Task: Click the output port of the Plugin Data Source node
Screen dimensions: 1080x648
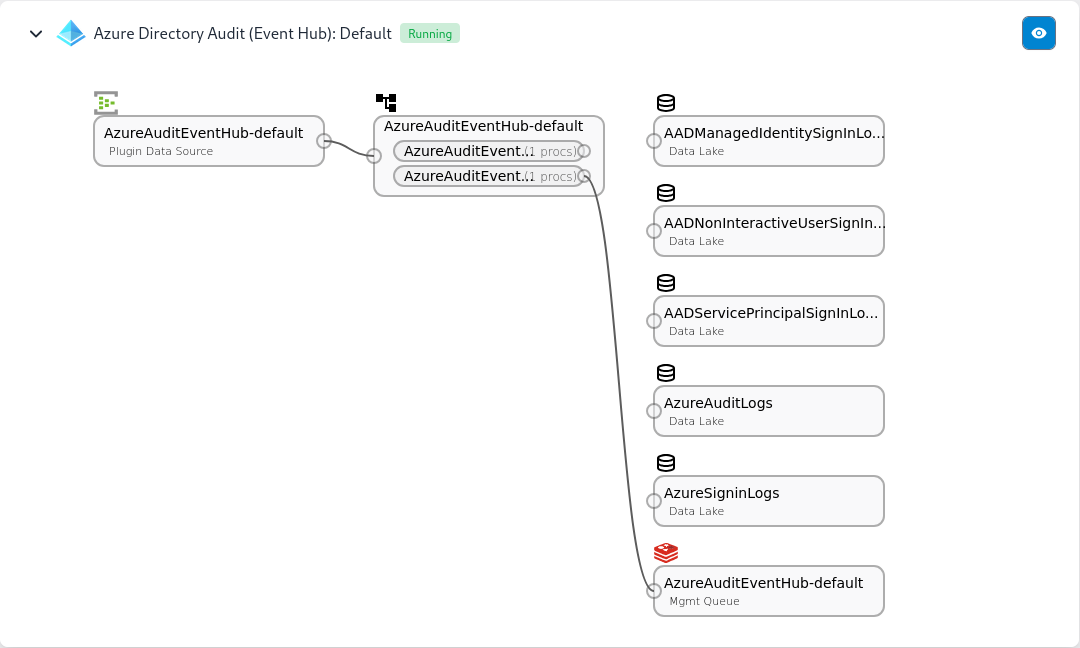Action: [x=324, y=141]
